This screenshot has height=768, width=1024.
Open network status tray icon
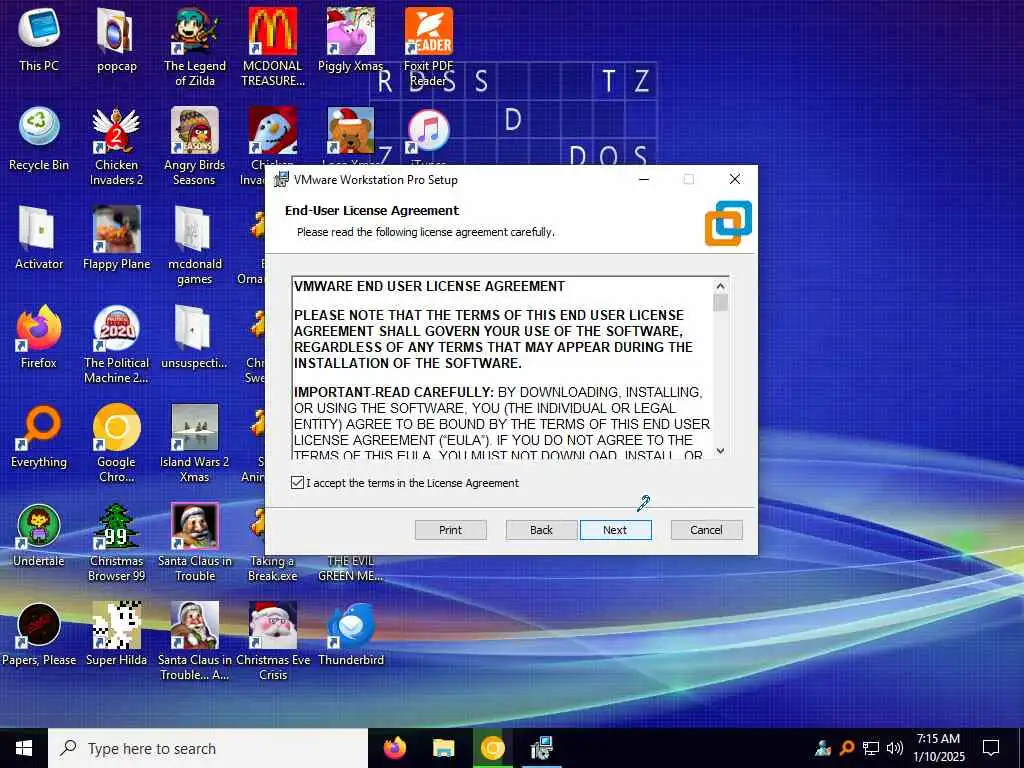pyautogui.click(x=871, y=748)
